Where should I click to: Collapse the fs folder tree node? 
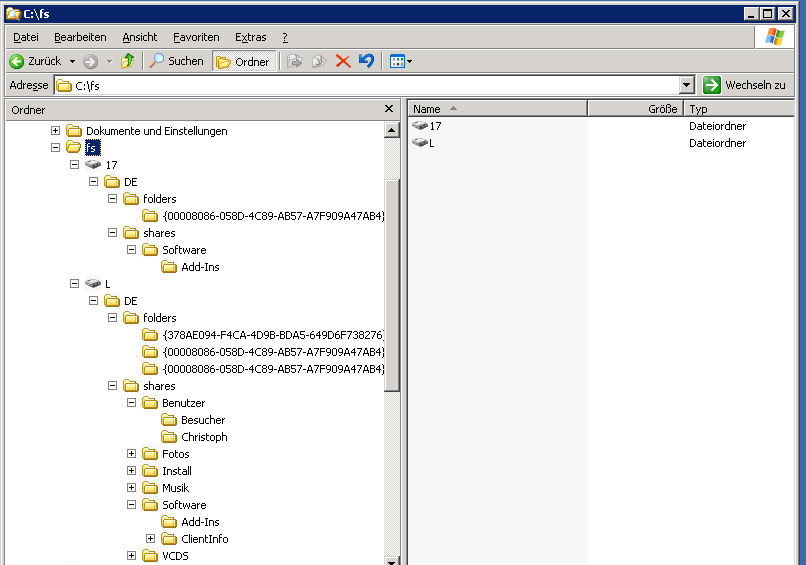(x=56, y=148)
